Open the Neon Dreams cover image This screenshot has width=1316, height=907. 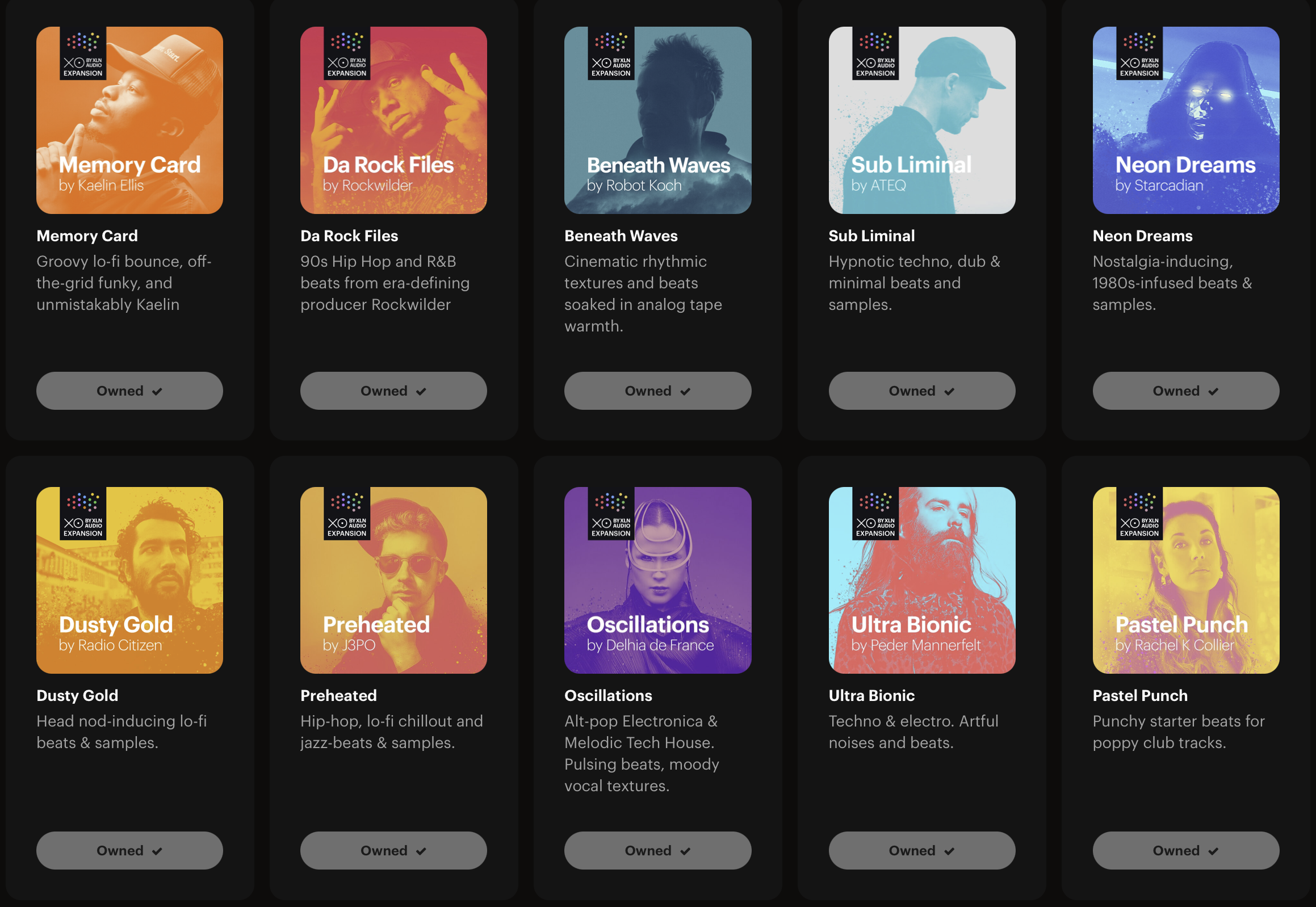[1185, 120]
